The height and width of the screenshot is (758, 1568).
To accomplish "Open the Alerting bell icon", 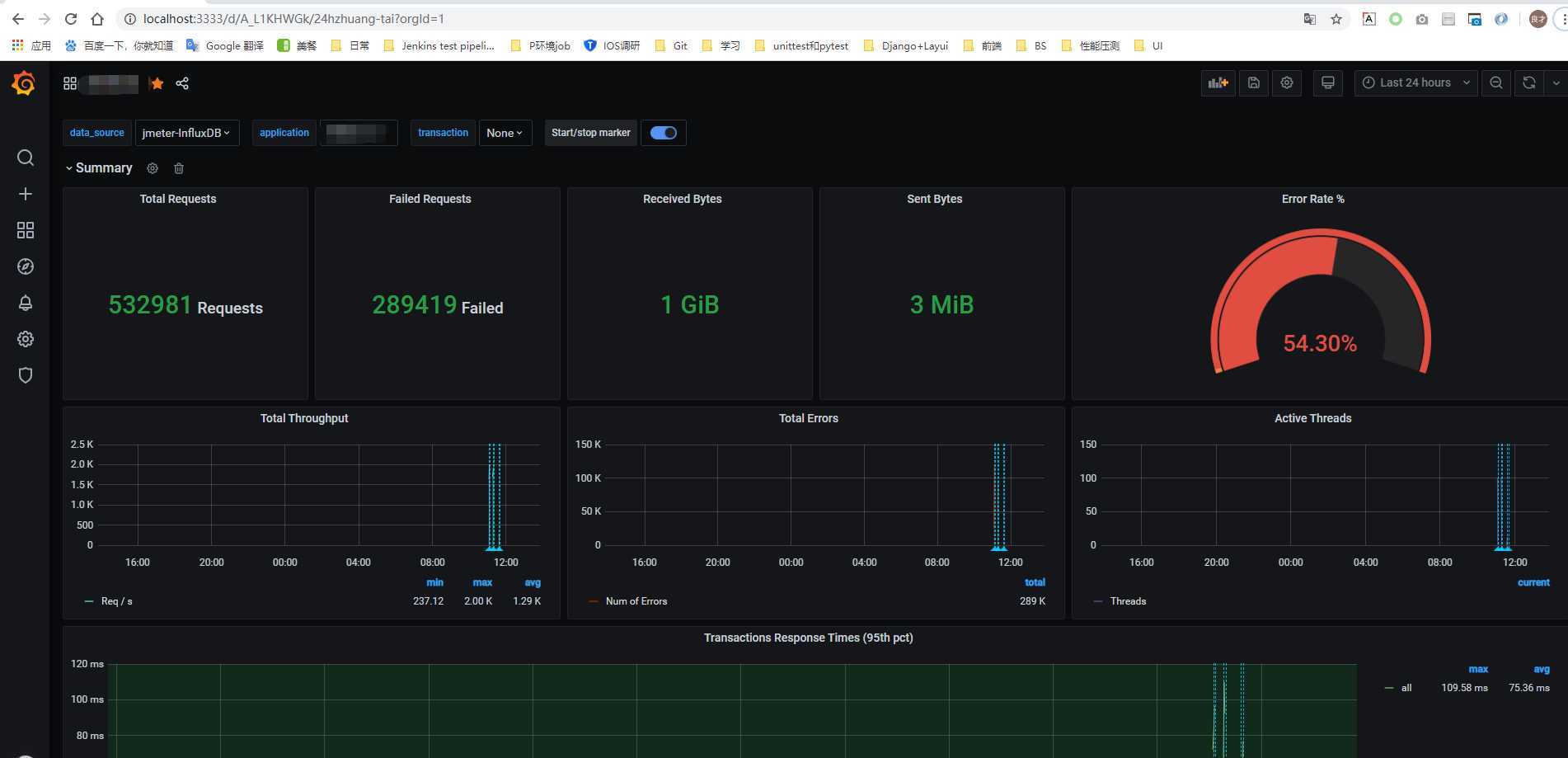I will click(26, 303).
